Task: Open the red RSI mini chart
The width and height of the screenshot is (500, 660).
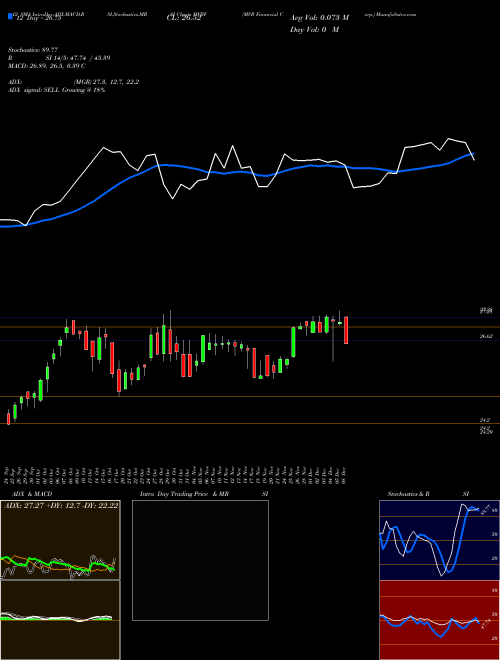Action: click(x=439, y=620)
